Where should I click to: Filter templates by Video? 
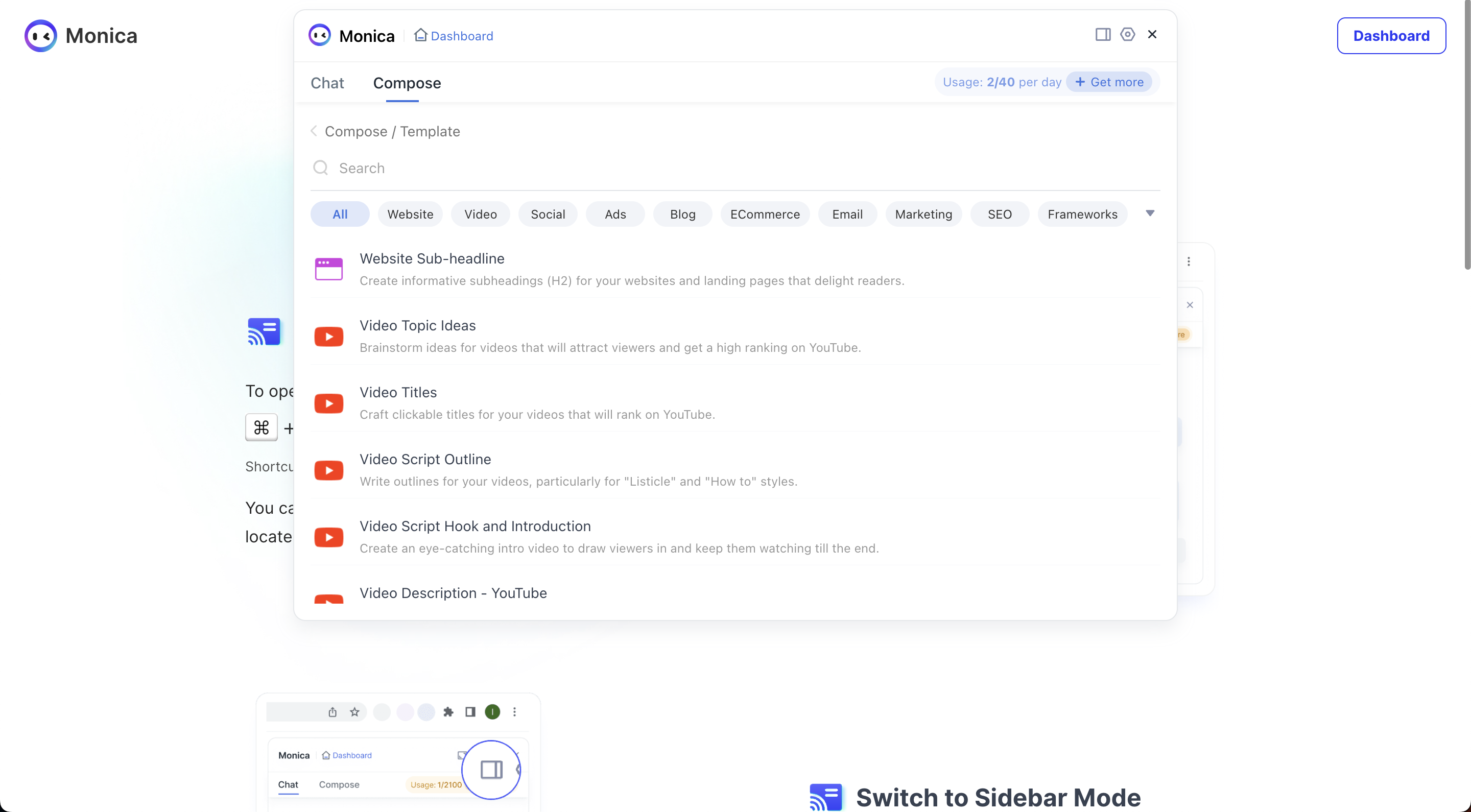coord(480,214)
